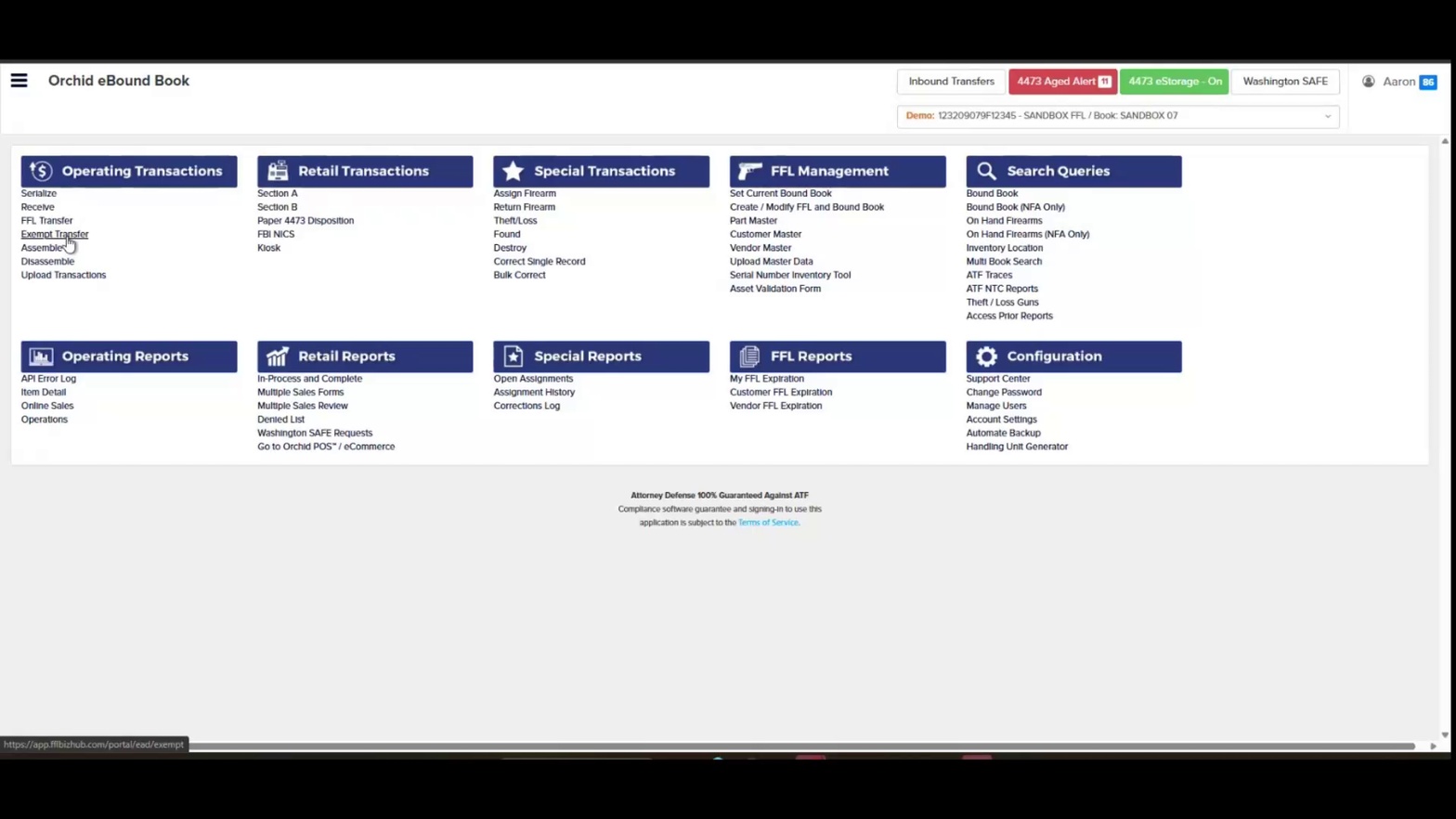Image resolution: width=1456 pixels, height=819 pixels.
Task: Click the Operating Reports chart icon
Action: click(x=41, y=357)
